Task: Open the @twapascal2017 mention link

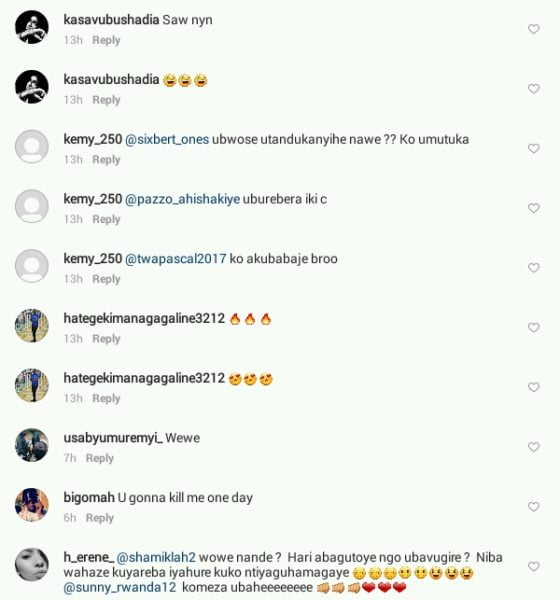Action: pyautogui.click(x=175, y=259)
